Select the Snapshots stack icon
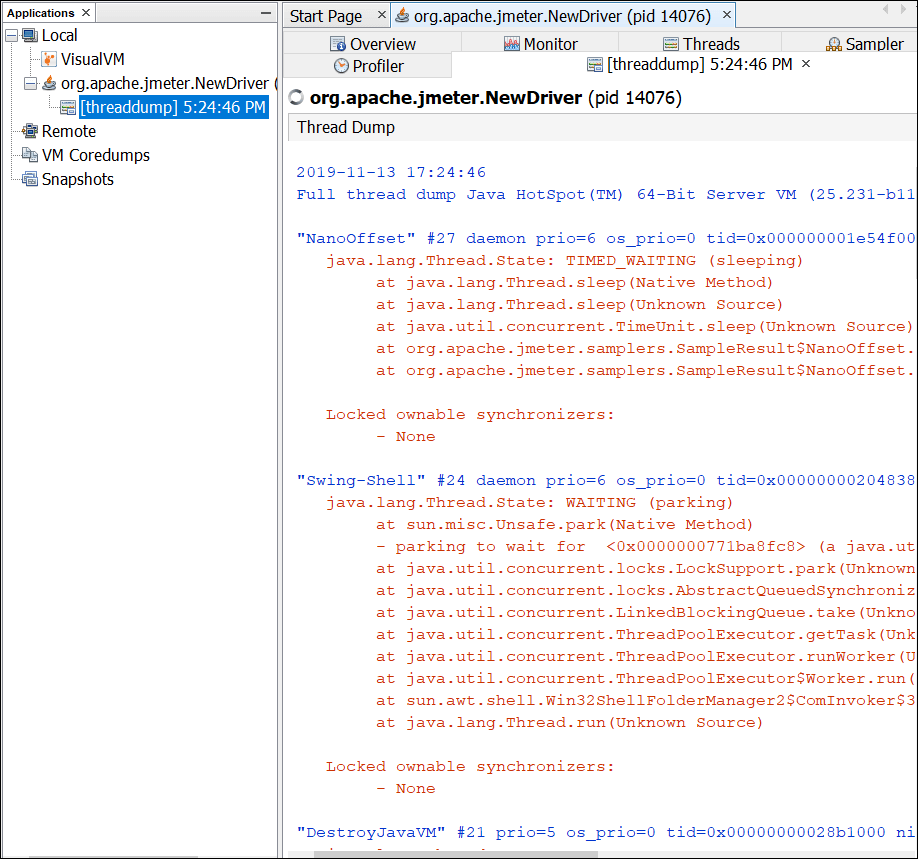The height and width of the screenshot is (859, 918). tap(29, 179)
